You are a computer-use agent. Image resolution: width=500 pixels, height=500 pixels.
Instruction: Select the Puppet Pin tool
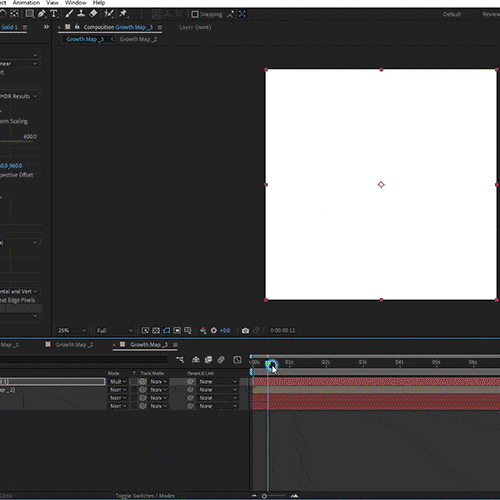[x=123, y=14]
